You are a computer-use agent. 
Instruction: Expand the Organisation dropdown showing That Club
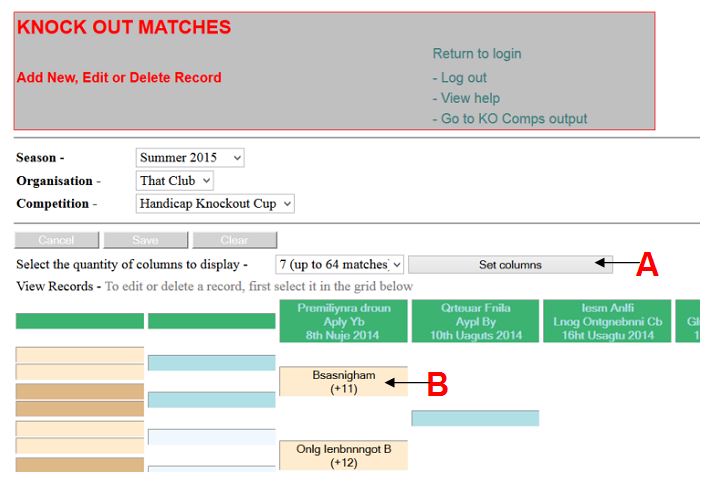(x=174, y=180)
